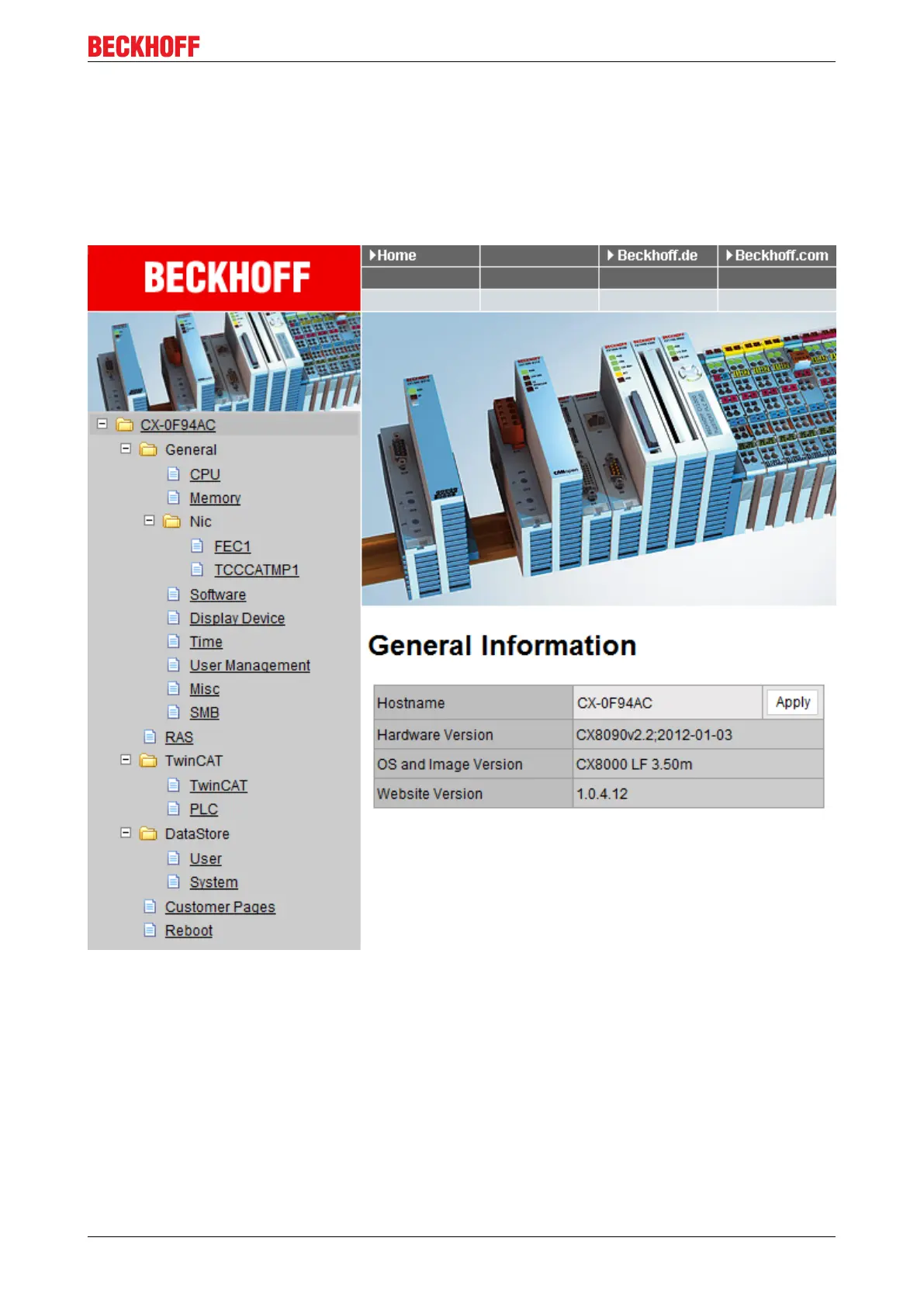Open the Time settings link
This screenshot has width=924, height=1307.
point(206,642)
